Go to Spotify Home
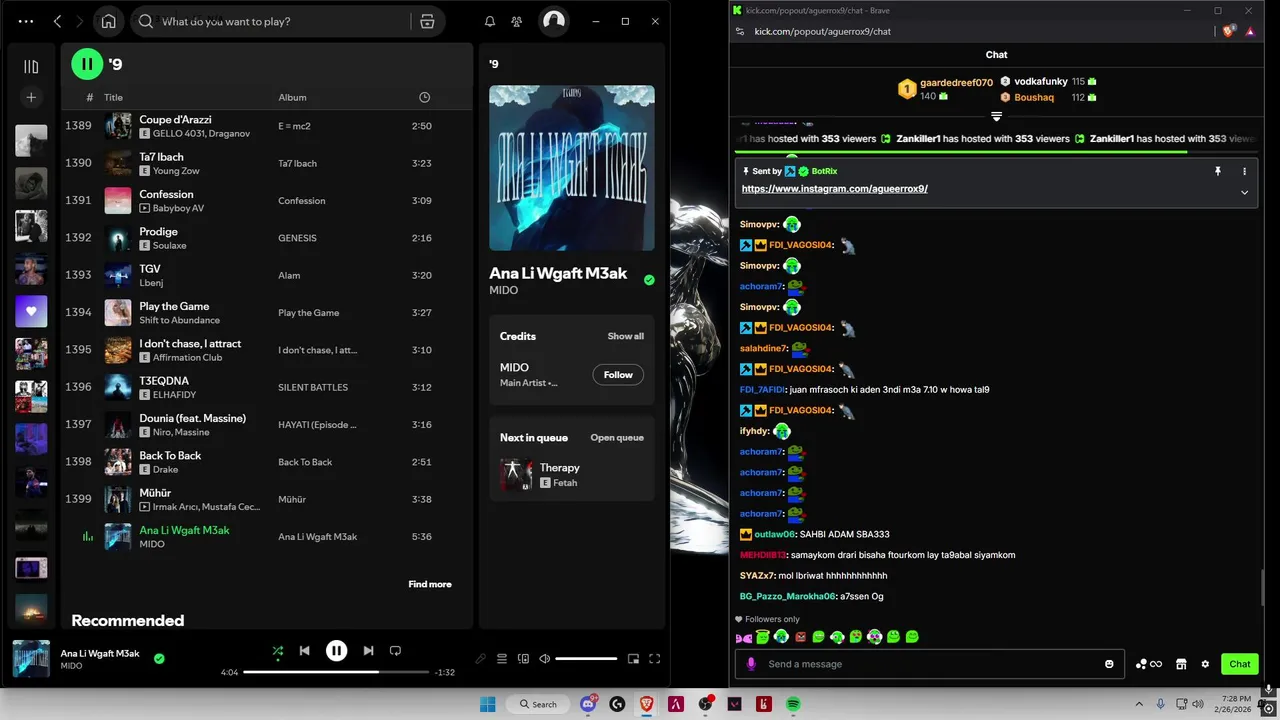Image resolution: width=1280 pixels, height=720 pixels. (109, 21)
